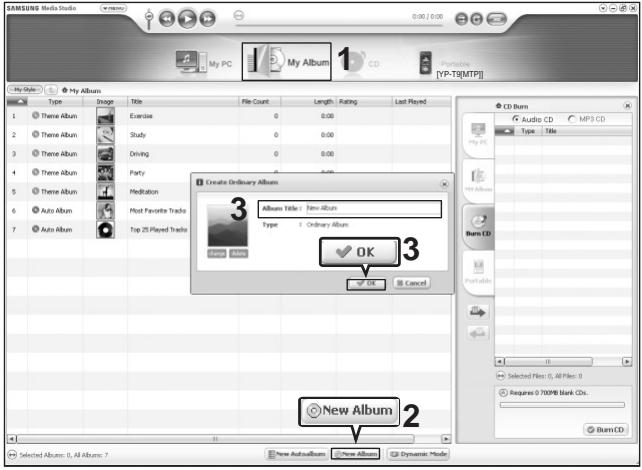Click the playback progress slider handle

pyautogui.click(x=239, y=16)
